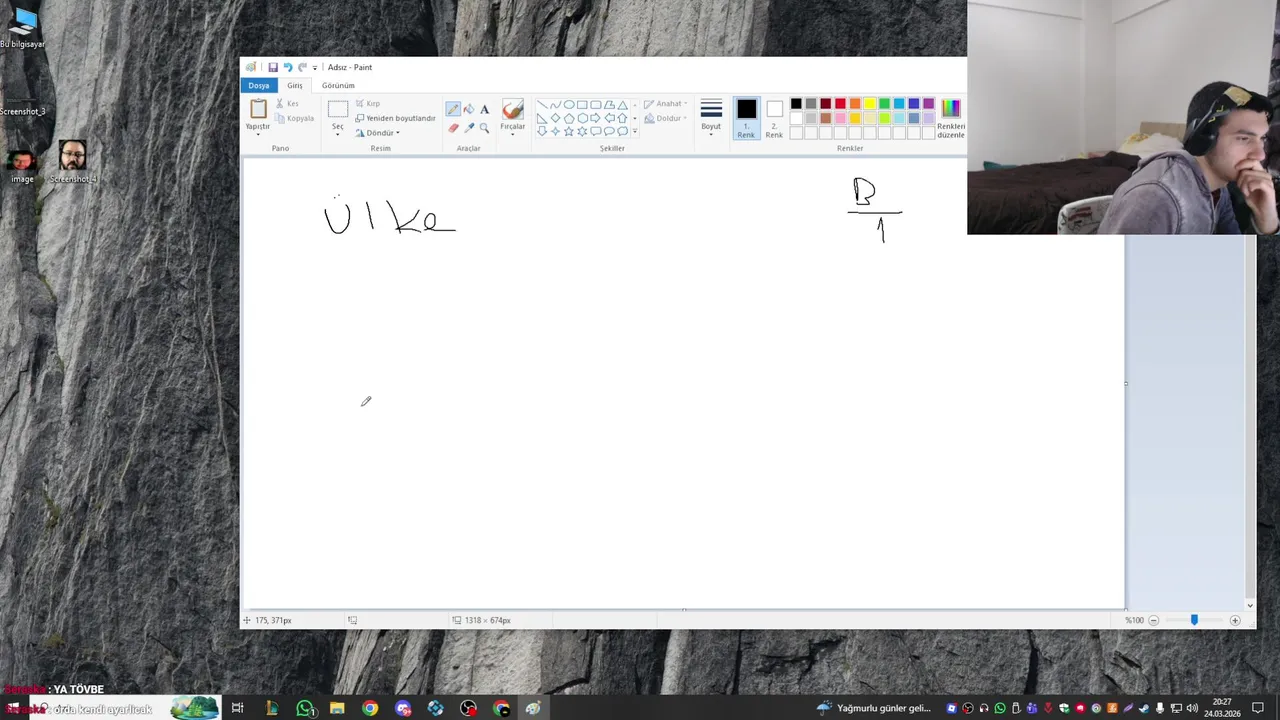The height and width of the screenshot is (720, 1280).
Task: Pick the purple color swatch
Action: click(x=928, y=104)
